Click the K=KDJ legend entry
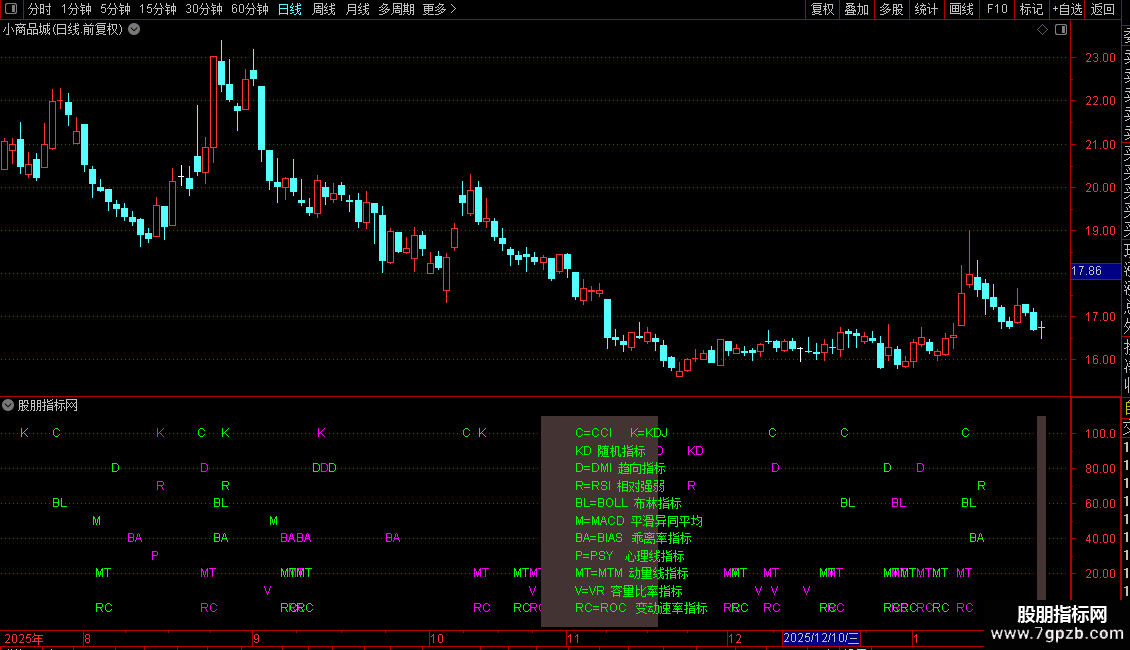This screenshot has width=1130, height=650. click(649, 433)
